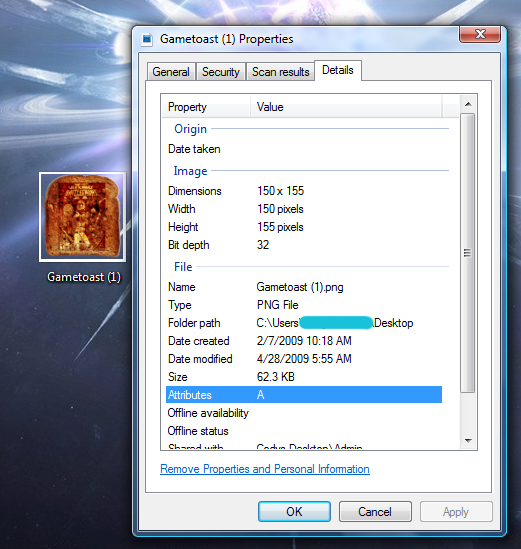This screenshot has width=521, height=549.
Task: Confirm with the OK button
Action: (294, 512)
